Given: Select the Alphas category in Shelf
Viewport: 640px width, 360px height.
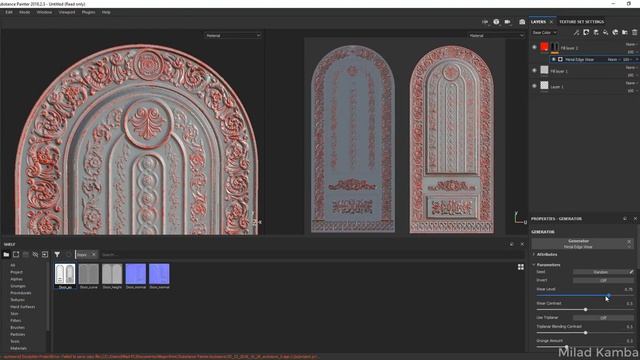Looking at the screenshot, I should (x=16, y=279).
